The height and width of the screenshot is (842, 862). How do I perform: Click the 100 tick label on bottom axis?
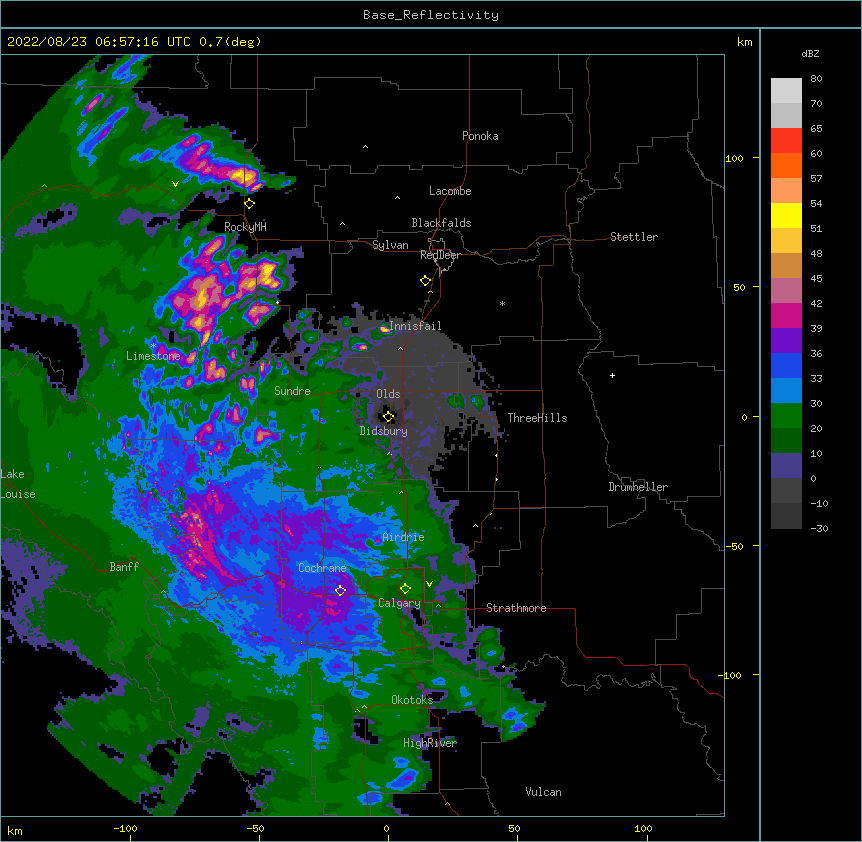[x=643, y=828]
